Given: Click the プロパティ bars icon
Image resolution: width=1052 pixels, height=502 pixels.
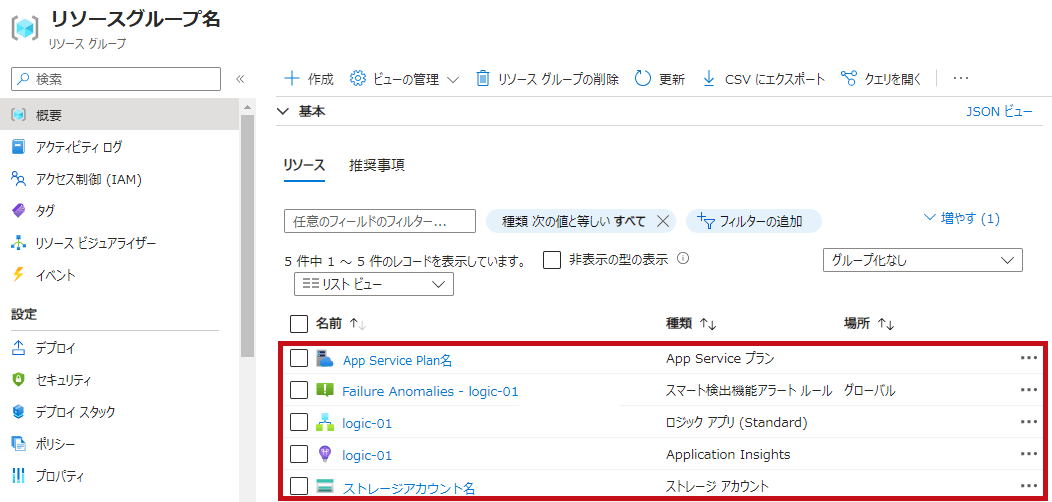Looking at the screenshot, I should click(x=19, y=476).
